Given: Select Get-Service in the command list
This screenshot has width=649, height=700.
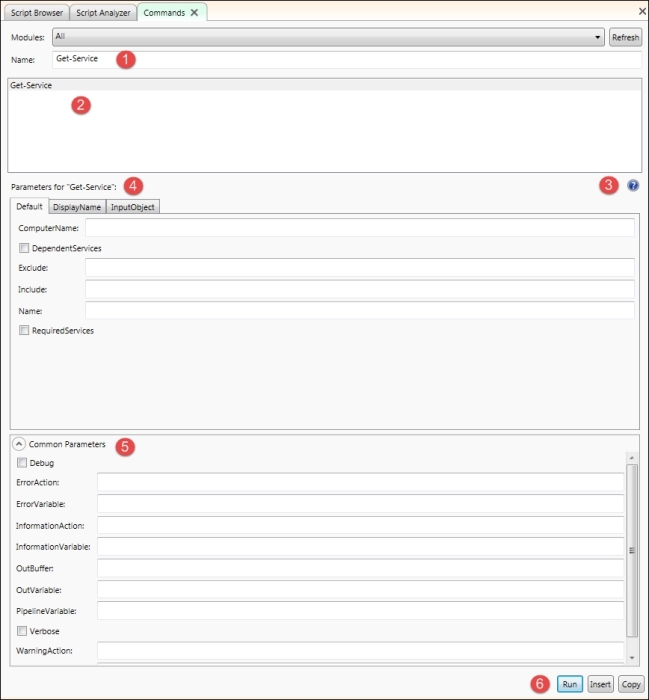Looking at the screenshot, I should pos(32,86).
